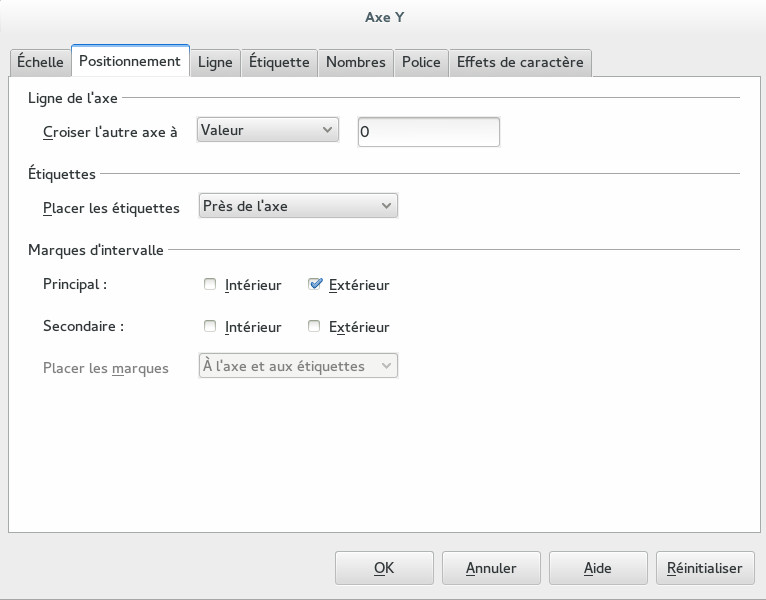
Task: Switch to the Échelle tab
Action: click(41, 62)
